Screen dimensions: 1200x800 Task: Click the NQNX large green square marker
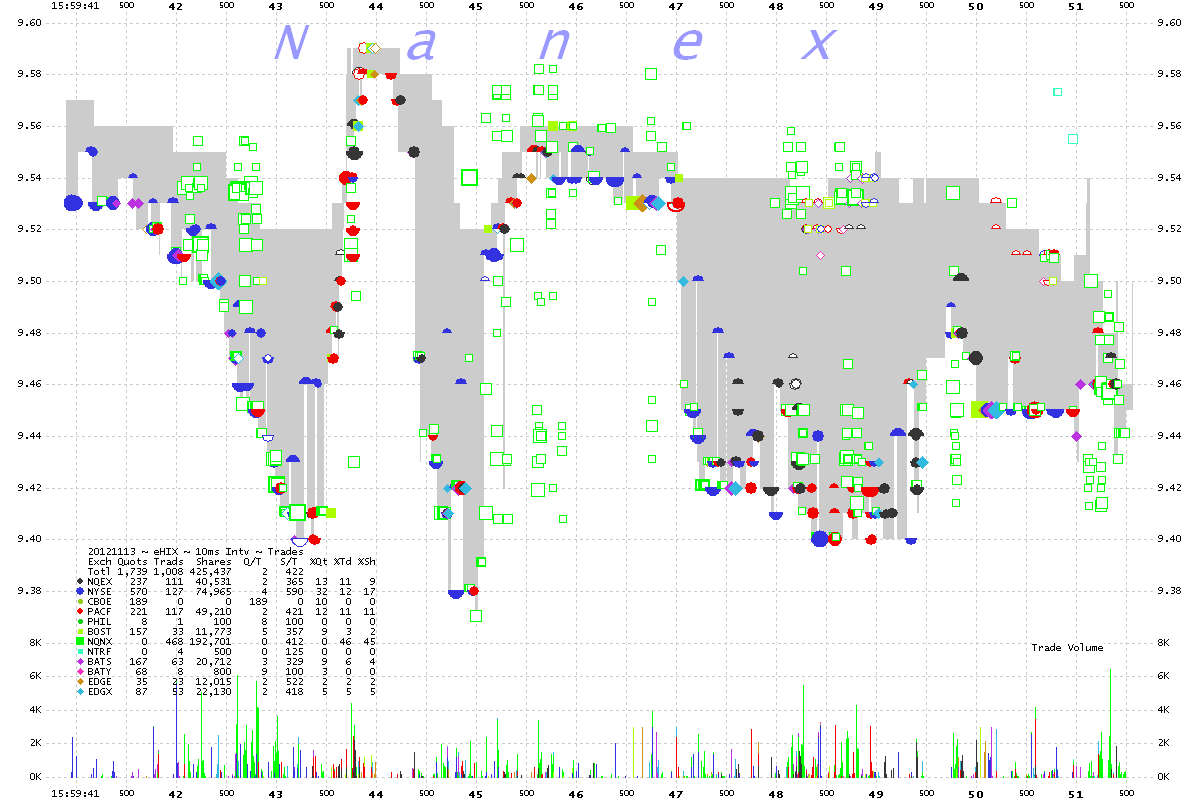click(79, 640)
